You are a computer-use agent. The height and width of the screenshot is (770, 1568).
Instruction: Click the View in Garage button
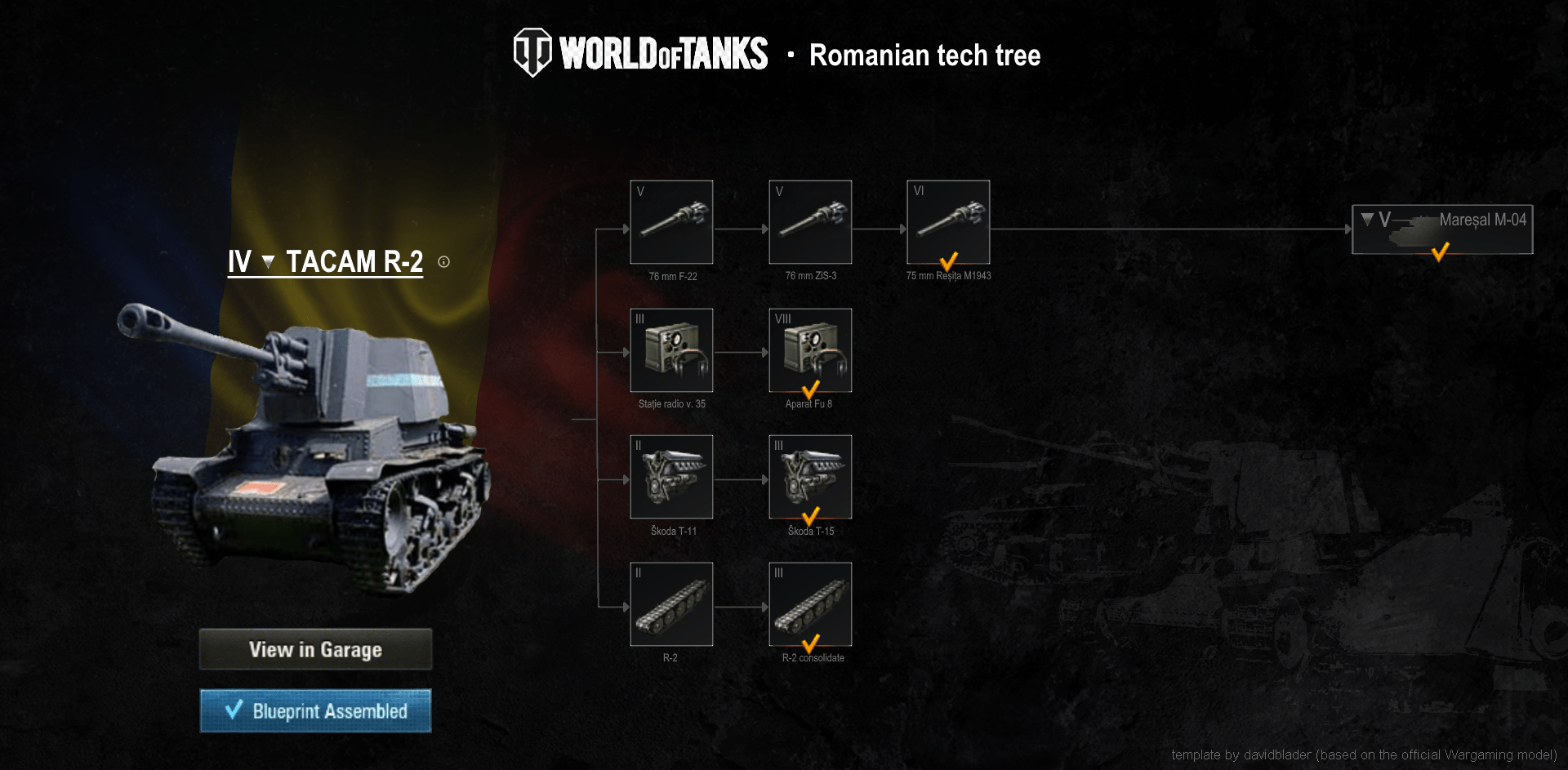(315, 649)
